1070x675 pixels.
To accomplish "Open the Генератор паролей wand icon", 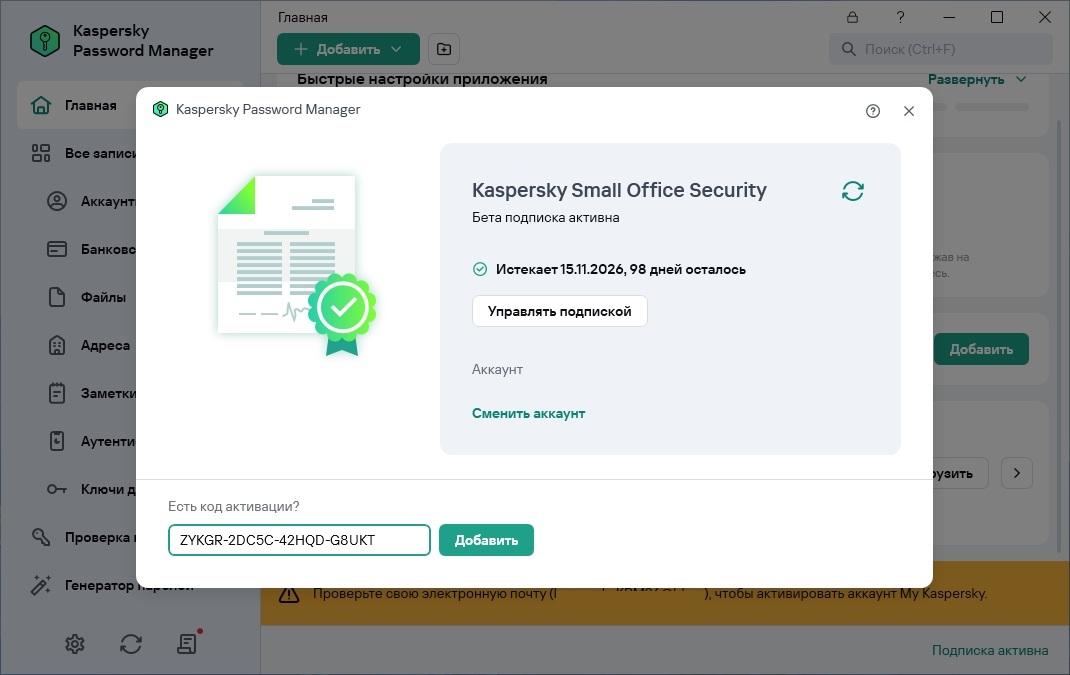I will pyautogui.click(x=41, y=585).
